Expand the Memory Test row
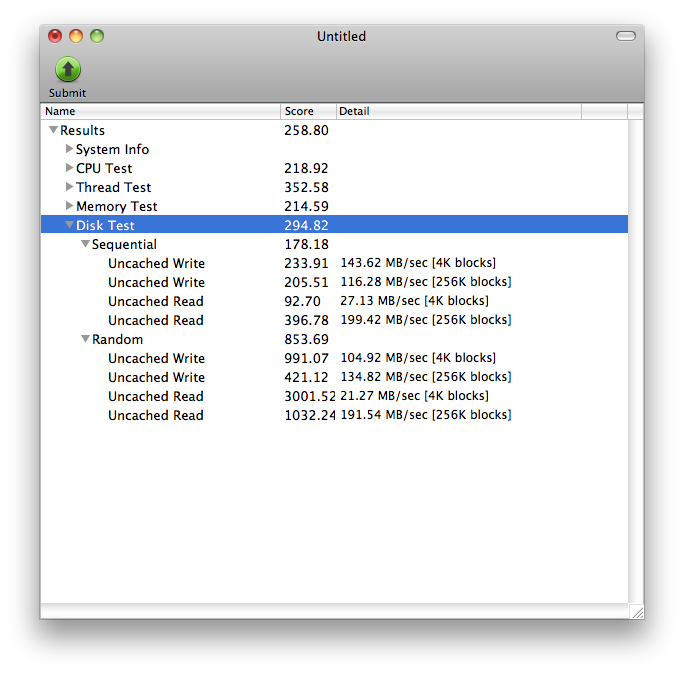Image resolution: width=684 pixels, height=674 pixels. click(69, 205)
